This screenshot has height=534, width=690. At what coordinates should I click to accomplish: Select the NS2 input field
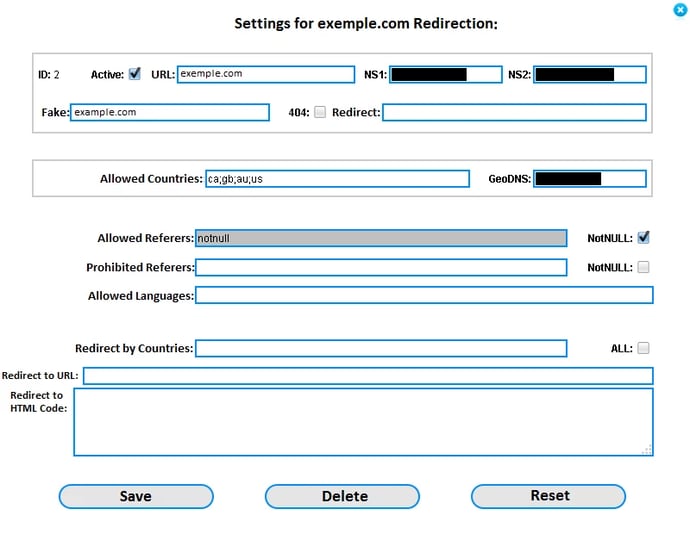590,74
